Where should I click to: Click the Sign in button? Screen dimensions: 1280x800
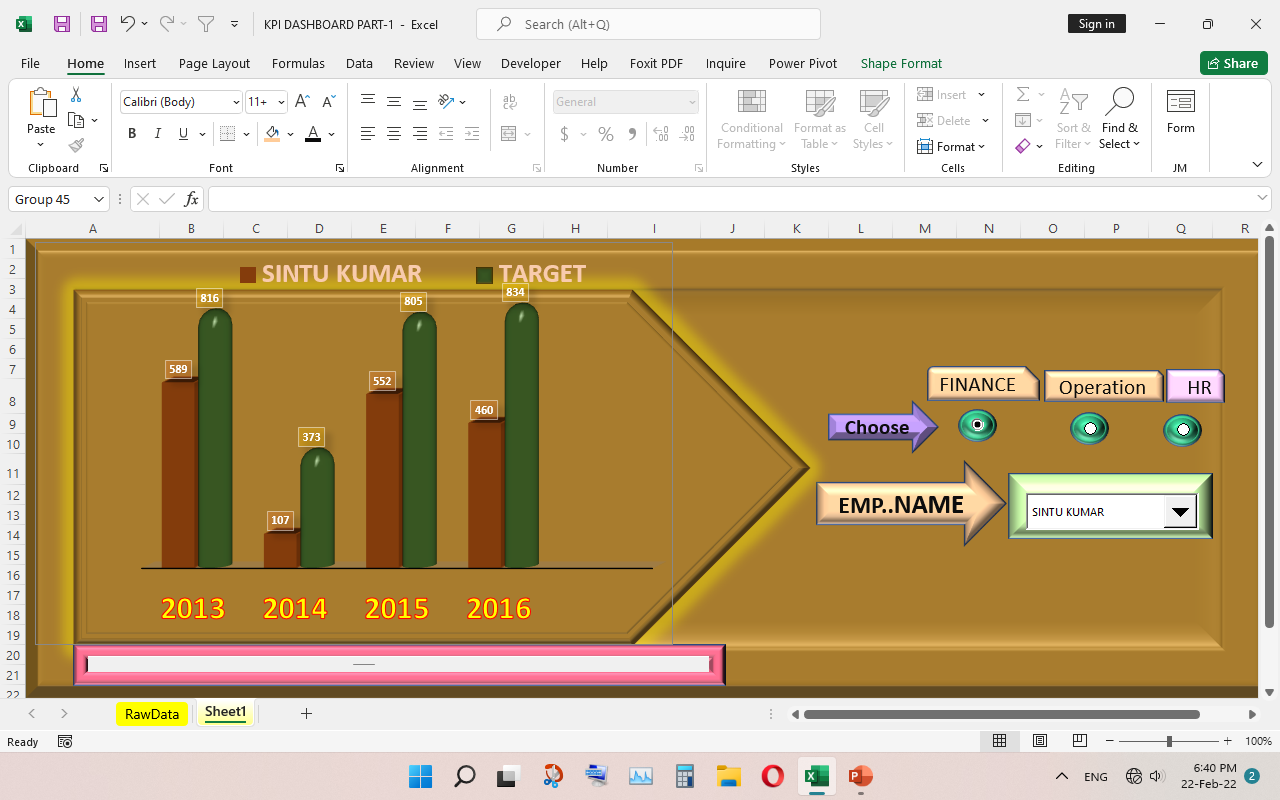pyautogui.click(x=1096, y=24)
